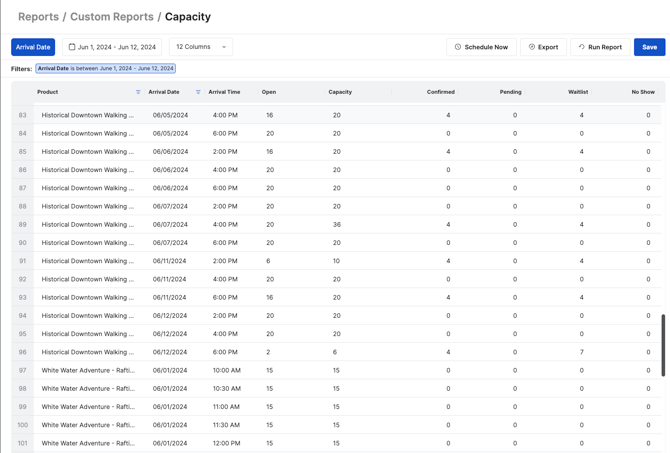The width and height of the screenshot is (670, 453).
Task: Click 6:00 PM time in row 87
Action: tap(225, 188)
